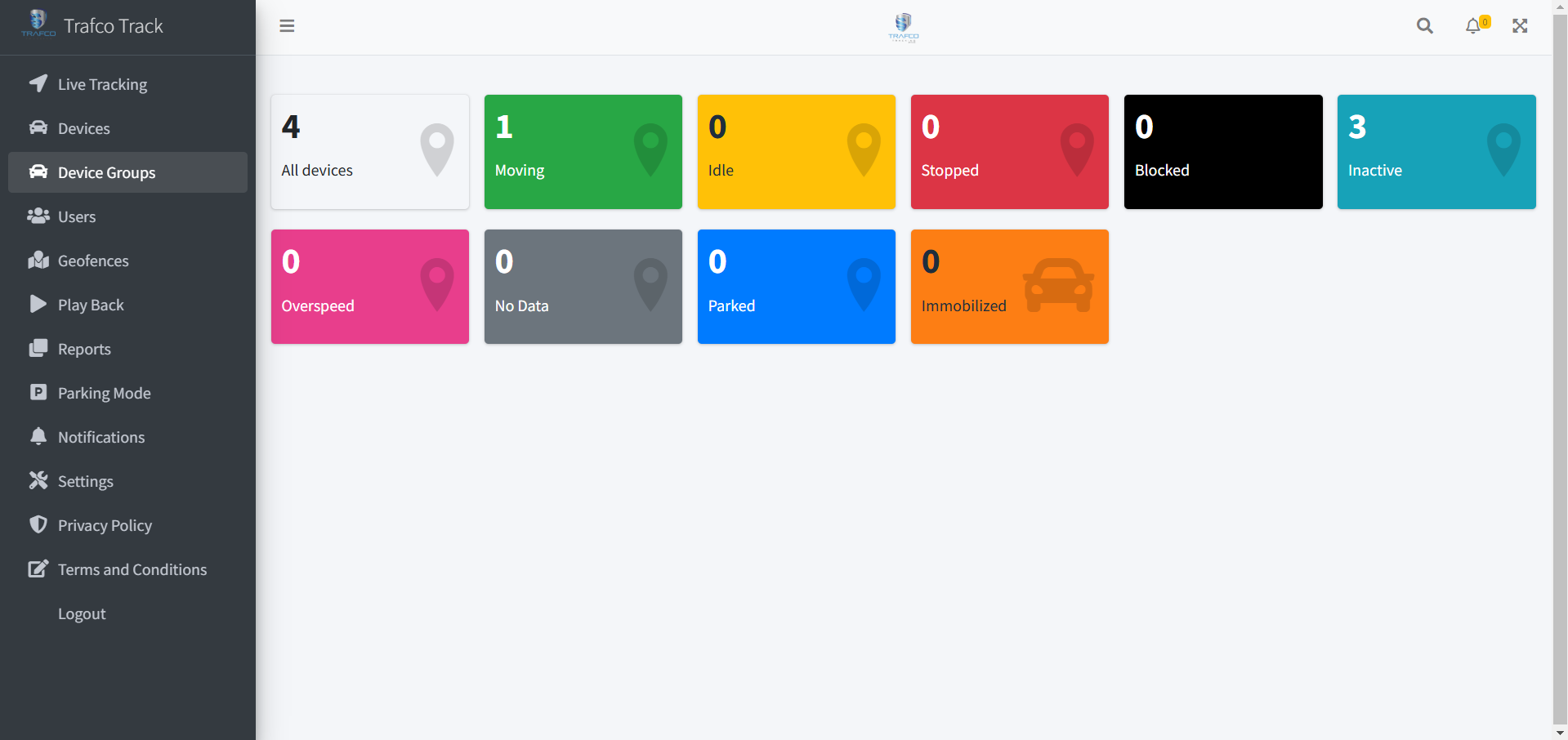This screenshot has width=1568, height=740.
Task: Open the Moving devices card
Action: click(x=583, y=152)
